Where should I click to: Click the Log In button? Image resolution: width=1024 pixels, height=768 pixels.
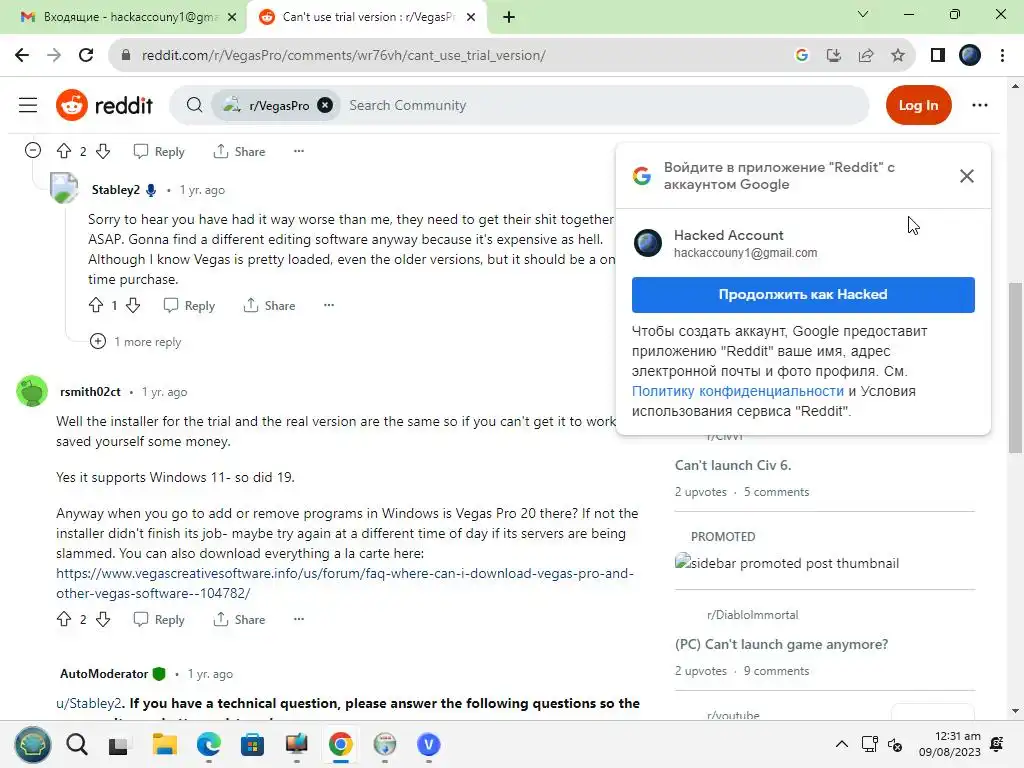tap(918, 105)
